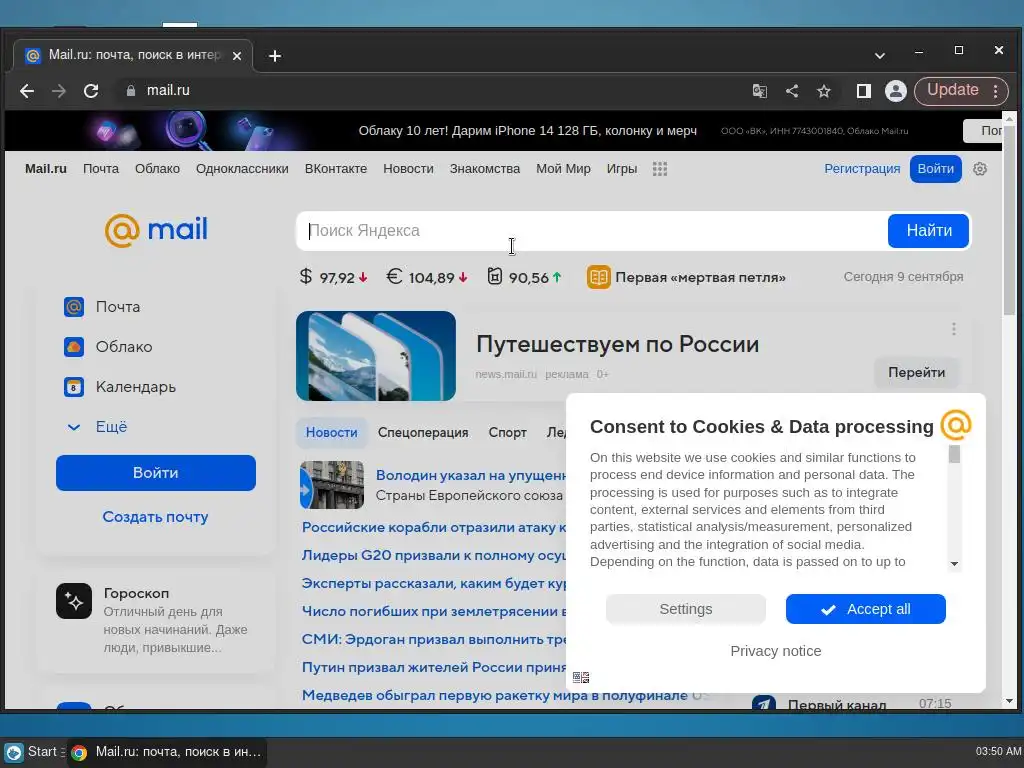Click the scroll-down arrow in consent text
Image resolution: width=1024 pixels, height=768 pixels.
click(x=954, y=564)
